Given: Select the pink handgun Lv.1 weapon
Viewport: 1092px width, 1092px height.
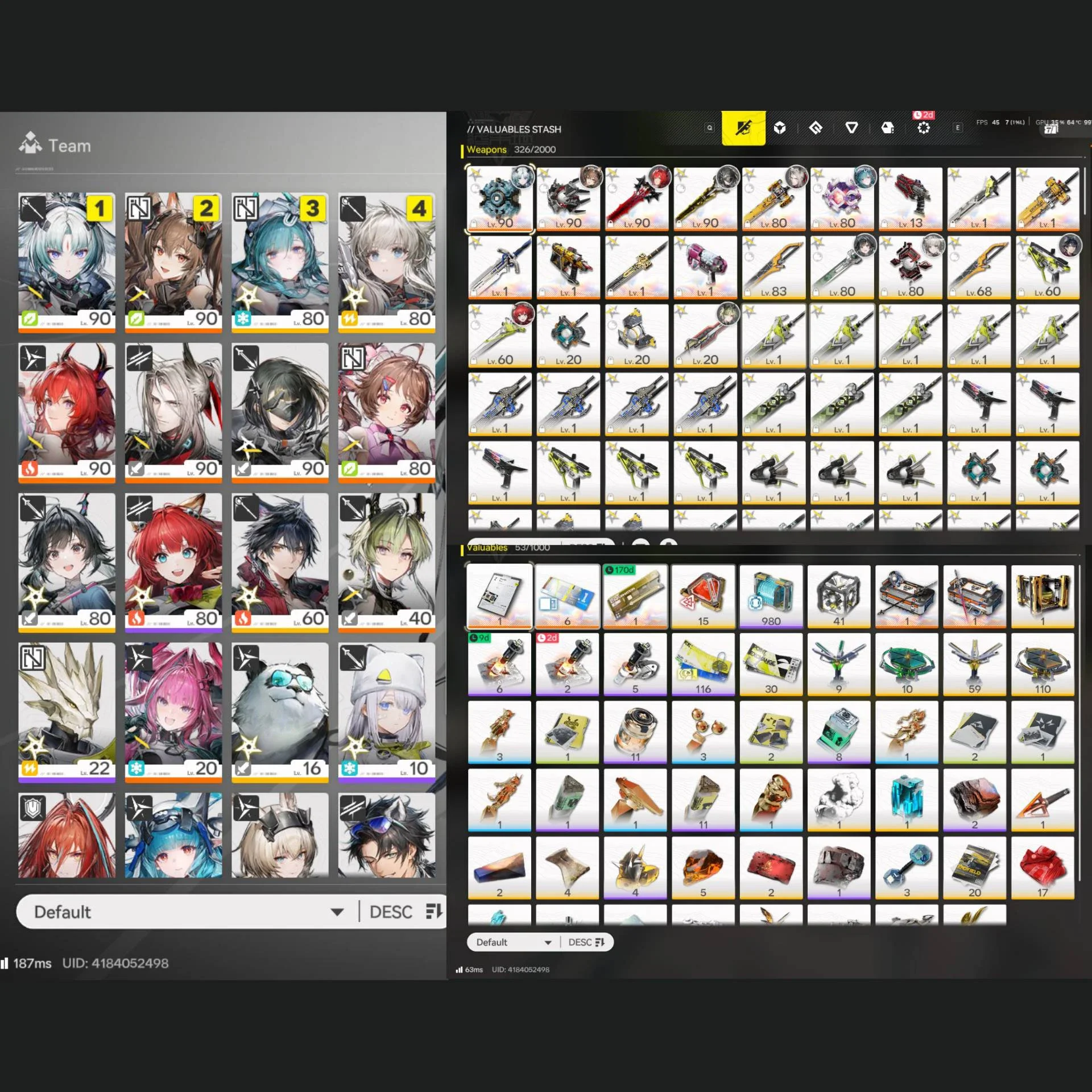Looking at the screenshot, I should click(705, 267).
